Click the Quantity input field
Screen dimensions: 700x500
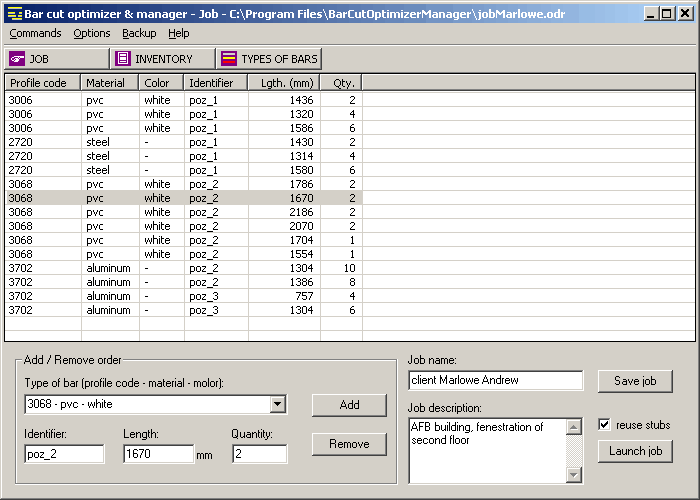tap(259, 454)
